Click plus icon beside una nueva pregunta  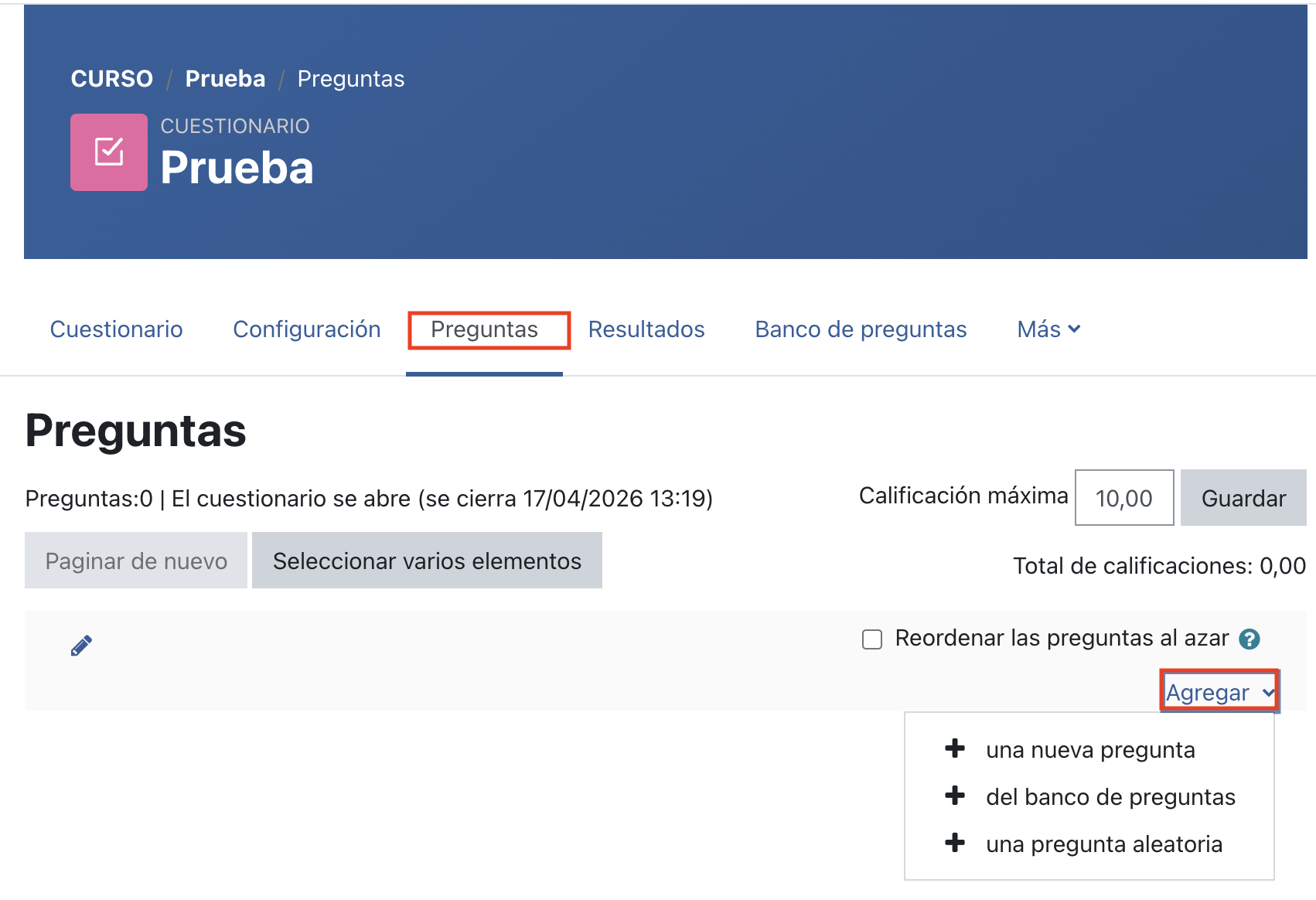click(955, 748)
